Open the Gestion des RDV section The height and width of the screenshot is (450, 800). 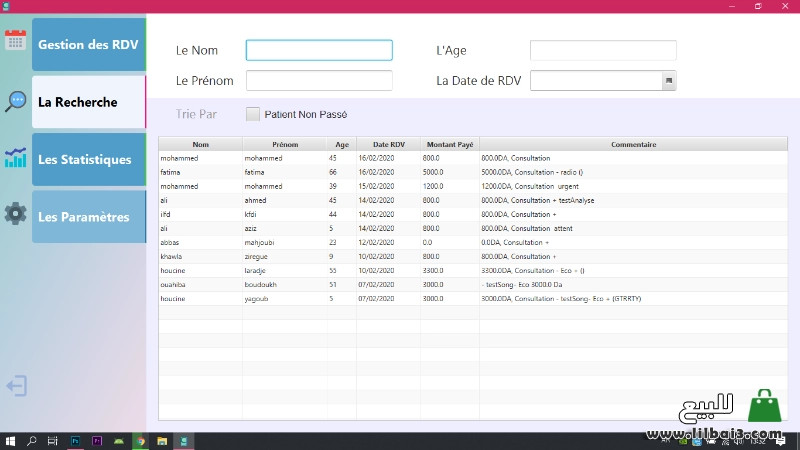tap(89, 44)
